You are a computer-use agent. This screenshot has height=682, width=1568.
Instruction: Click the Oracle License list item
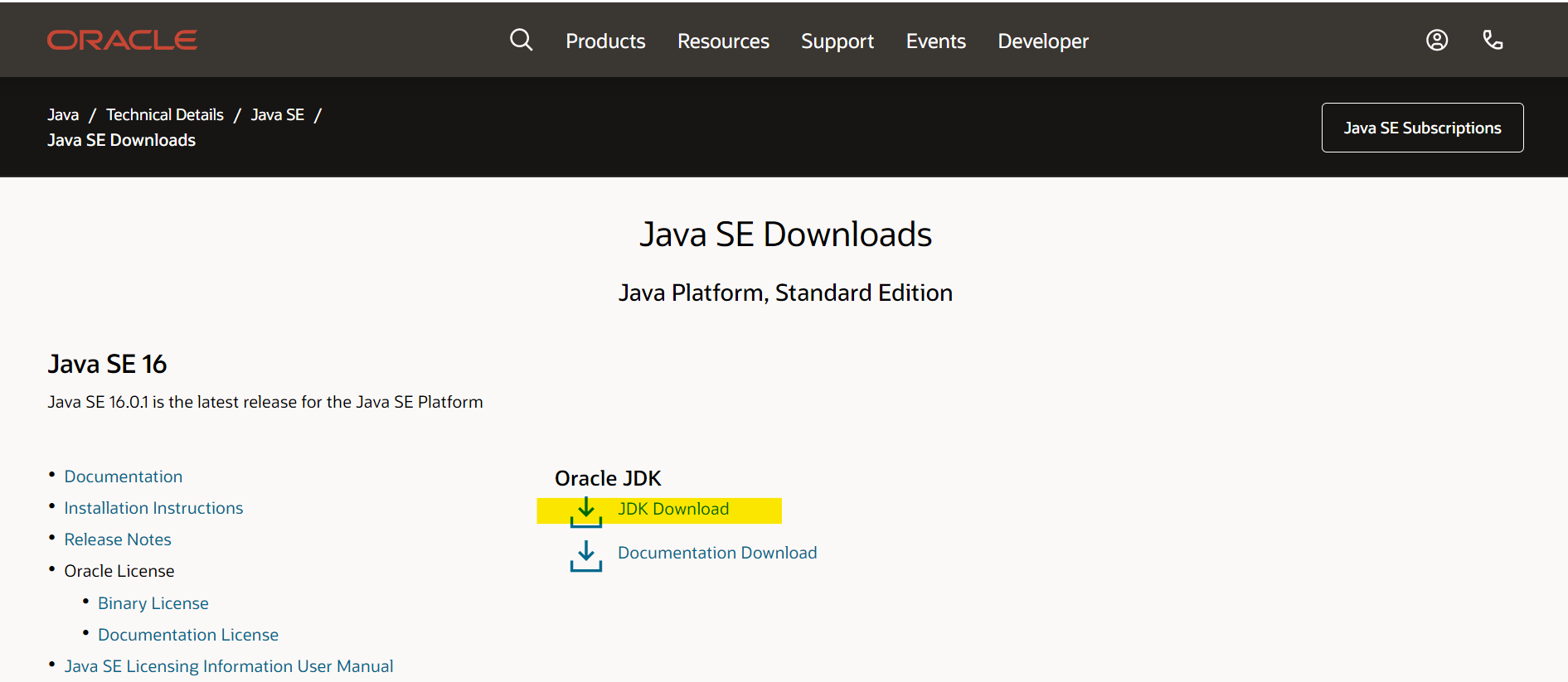click(x=119, y=571)
